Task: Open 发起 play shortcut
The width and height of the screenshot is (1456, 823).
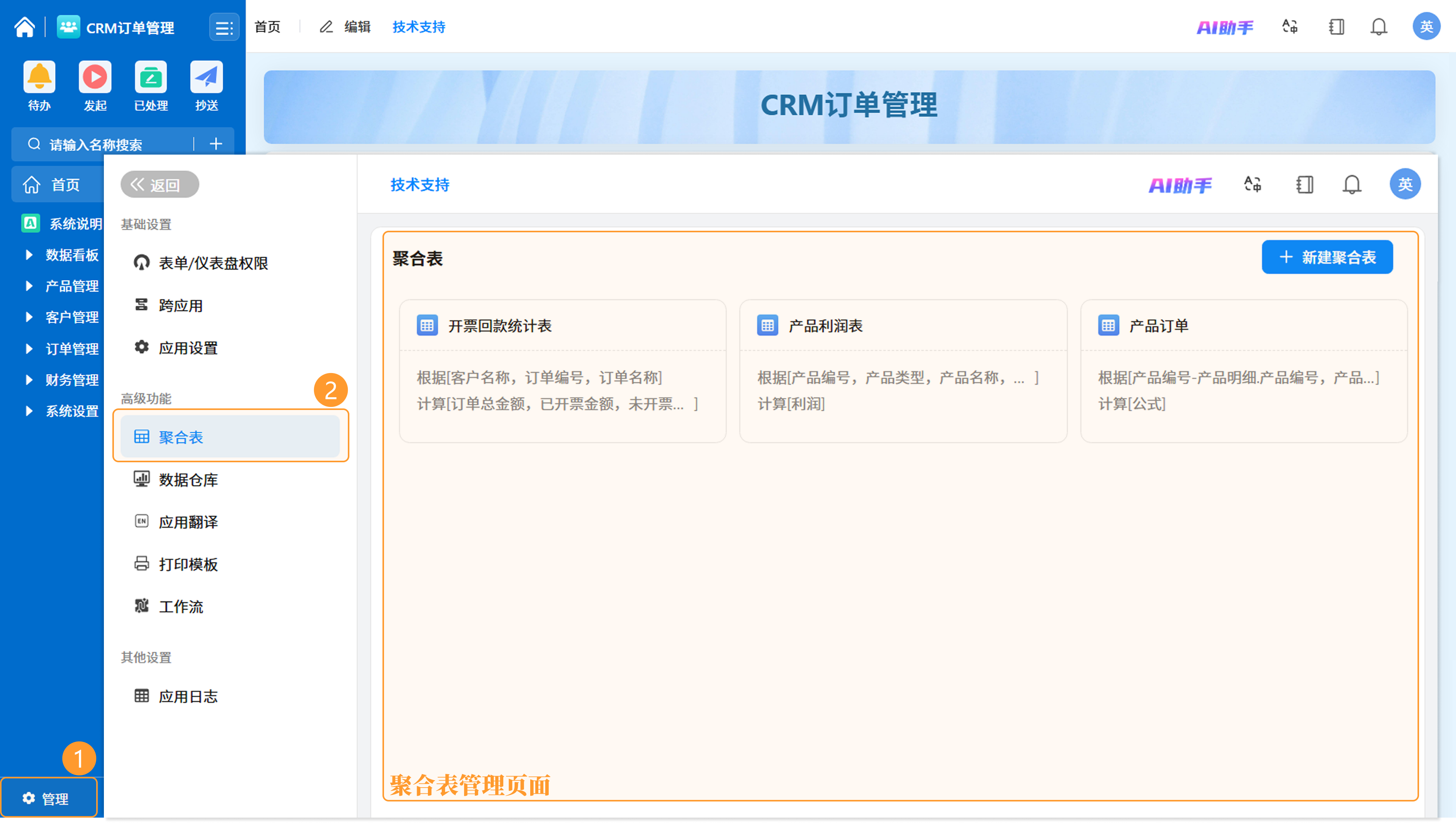Action: (x=95, y=77)
